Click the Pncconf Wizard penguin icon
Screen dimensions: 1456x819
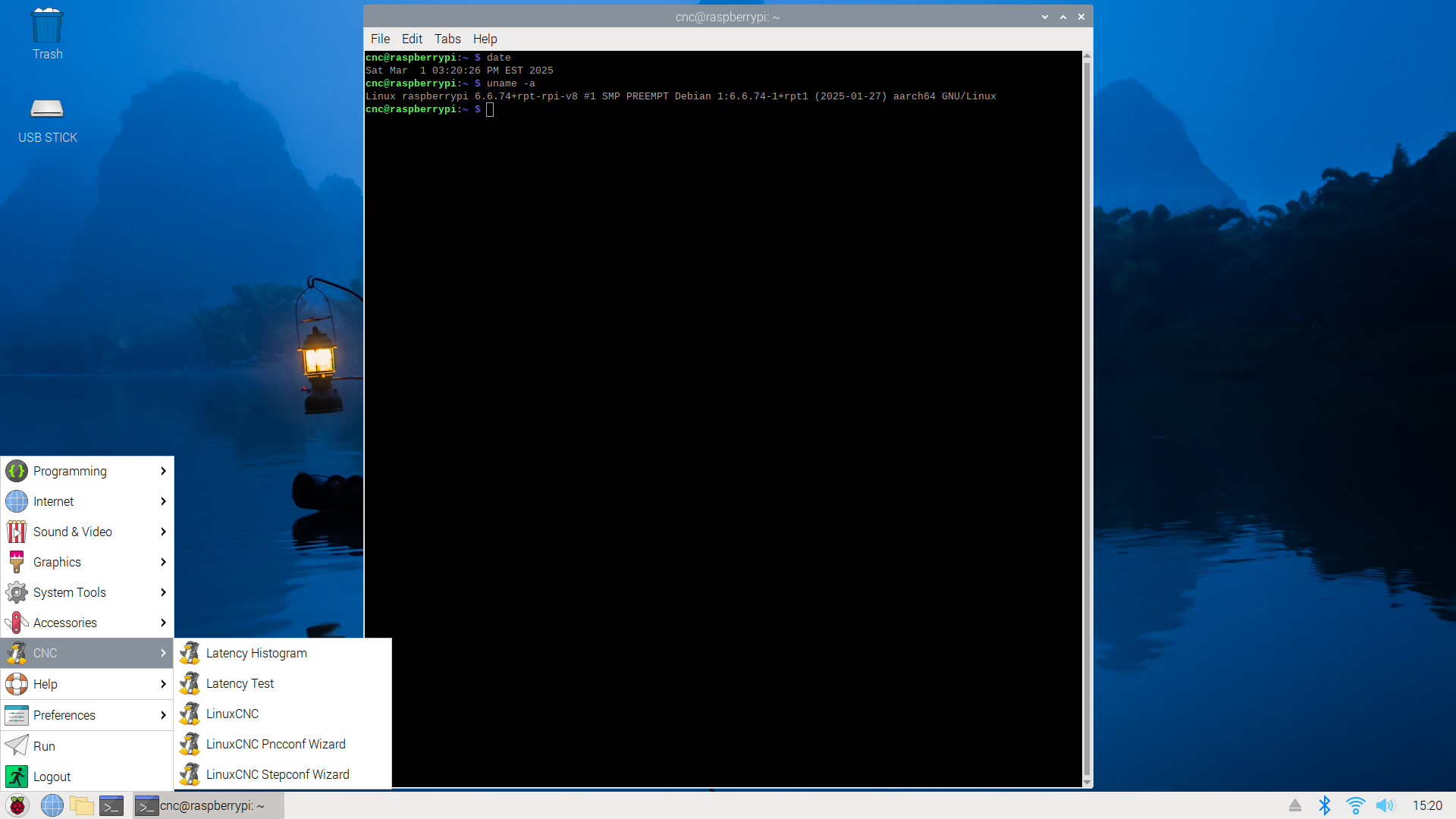pos(190,744)
